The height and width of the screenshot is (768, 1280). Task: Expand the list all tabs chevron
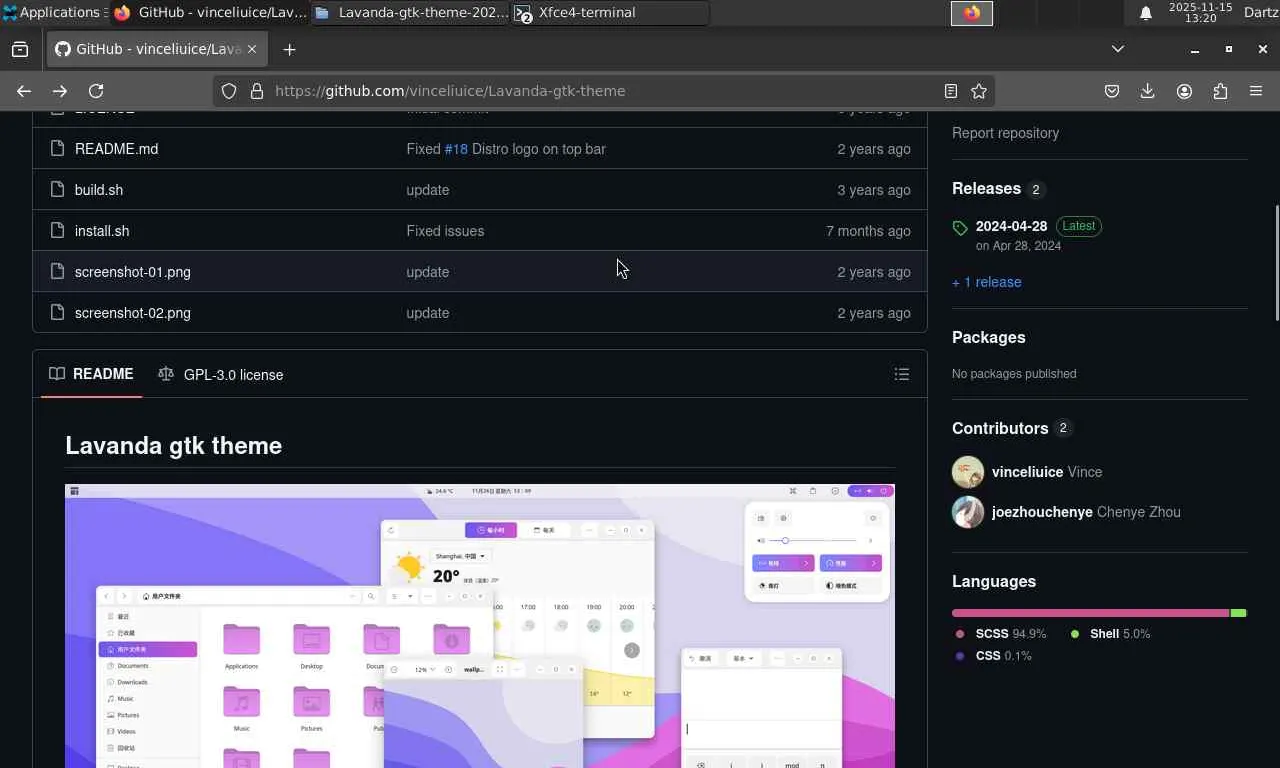click(x=1118, y=49)
